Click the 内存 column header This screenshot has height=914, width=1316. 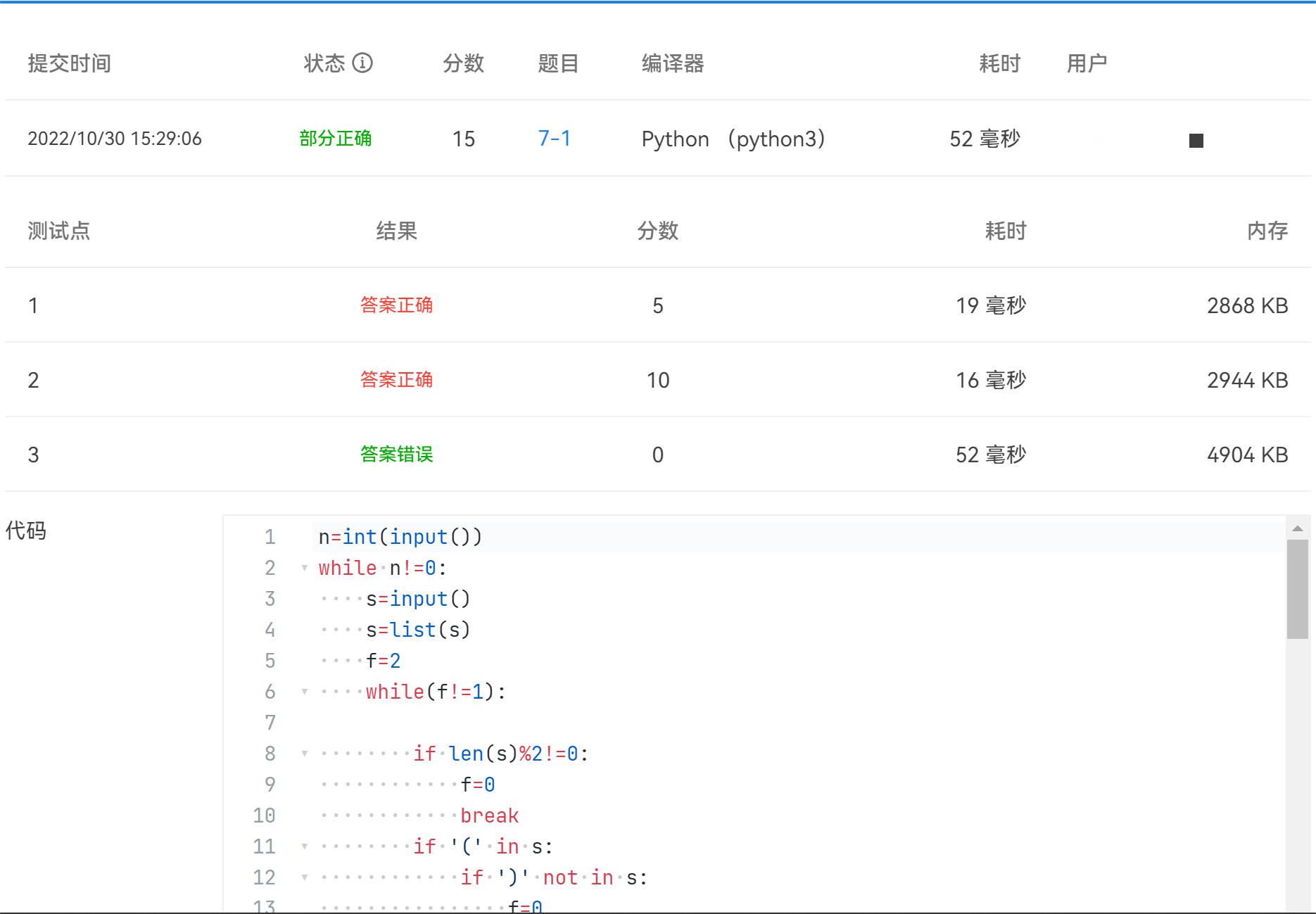(1267, 231)
